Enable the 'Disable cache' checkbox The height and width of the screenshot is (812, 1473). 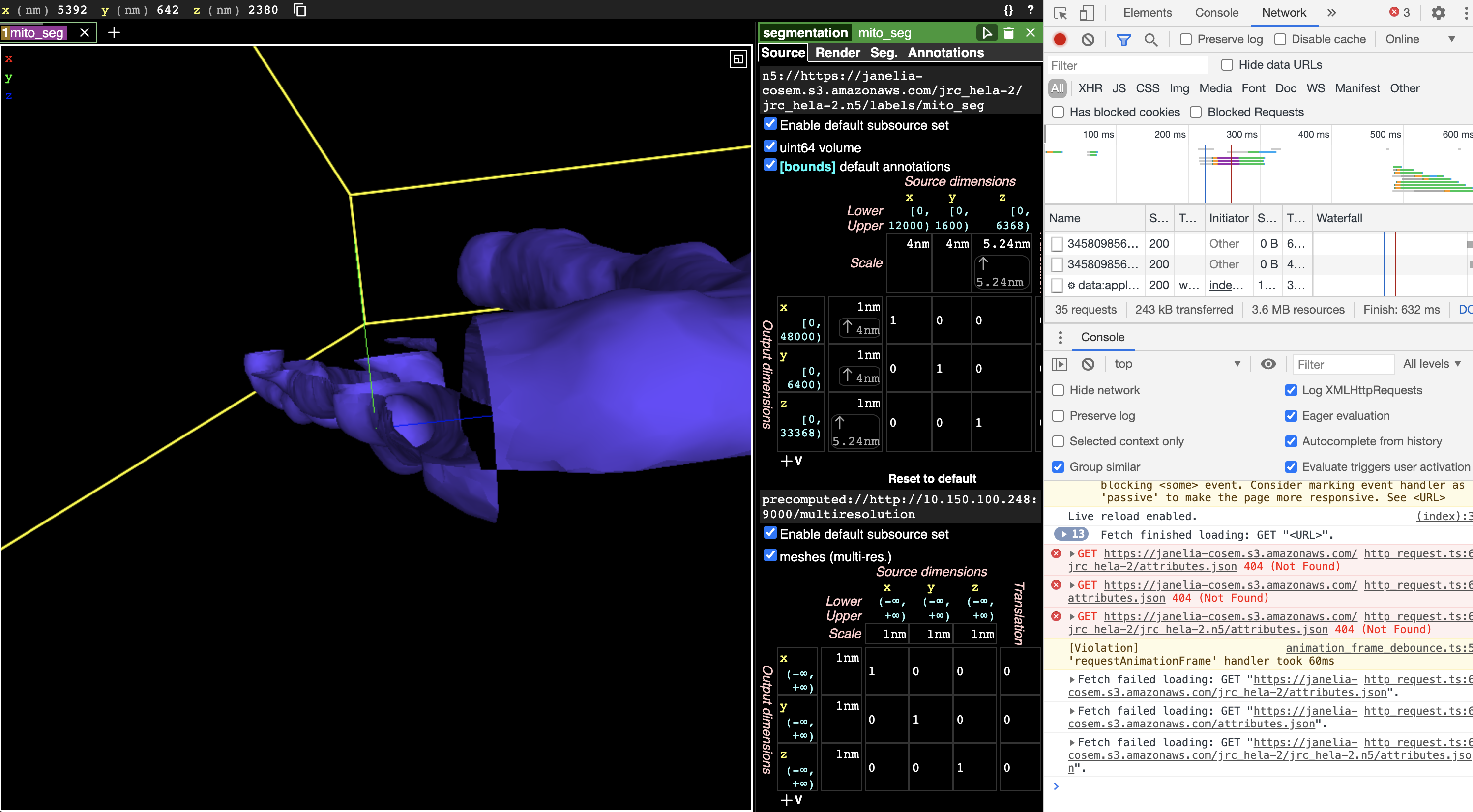tap(1280, 39)
